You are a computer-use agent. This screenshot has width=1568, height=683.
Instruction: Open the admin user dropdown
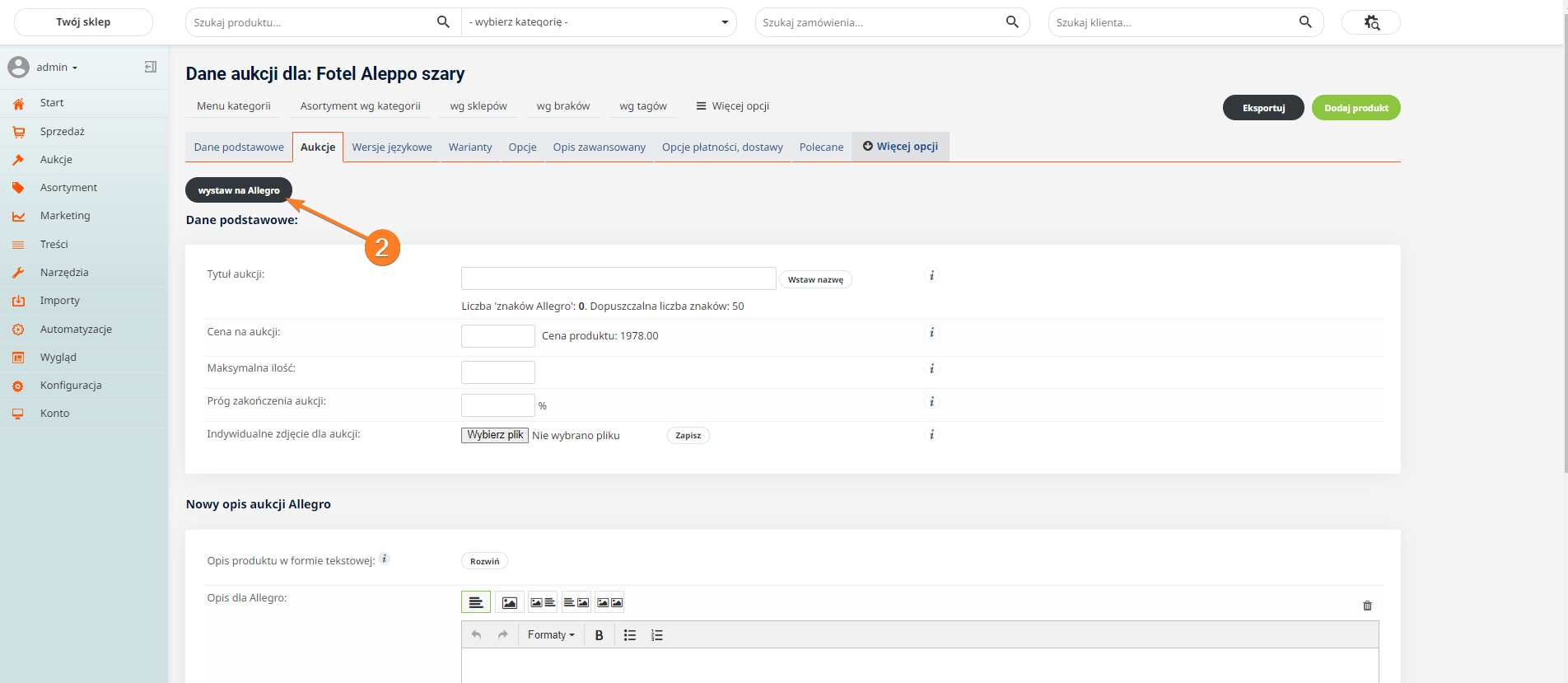point(56,68)
